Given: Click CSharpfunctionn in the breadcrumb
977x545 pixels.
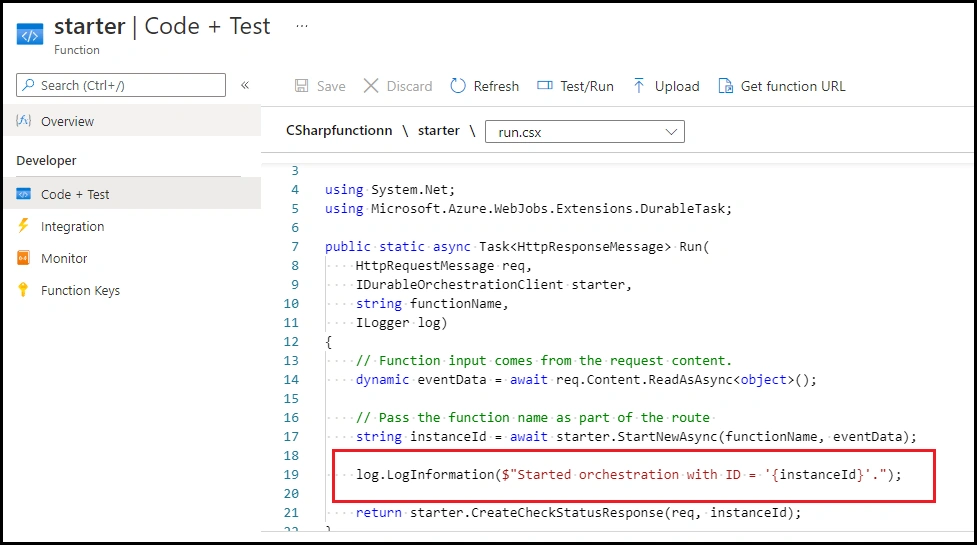Looking at the screenshot, I should click(x=339, y=131).
